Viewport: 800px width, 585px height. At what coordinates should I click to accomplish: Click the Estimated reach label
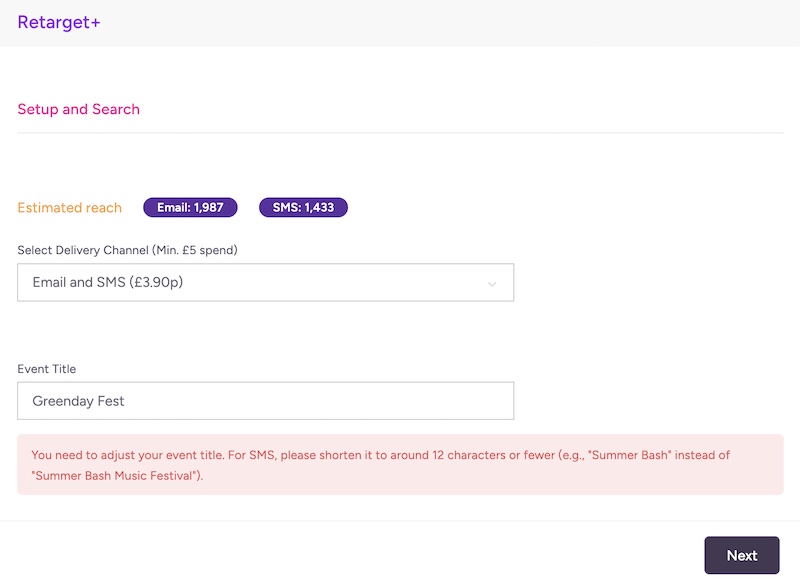[x=69, y=208]
